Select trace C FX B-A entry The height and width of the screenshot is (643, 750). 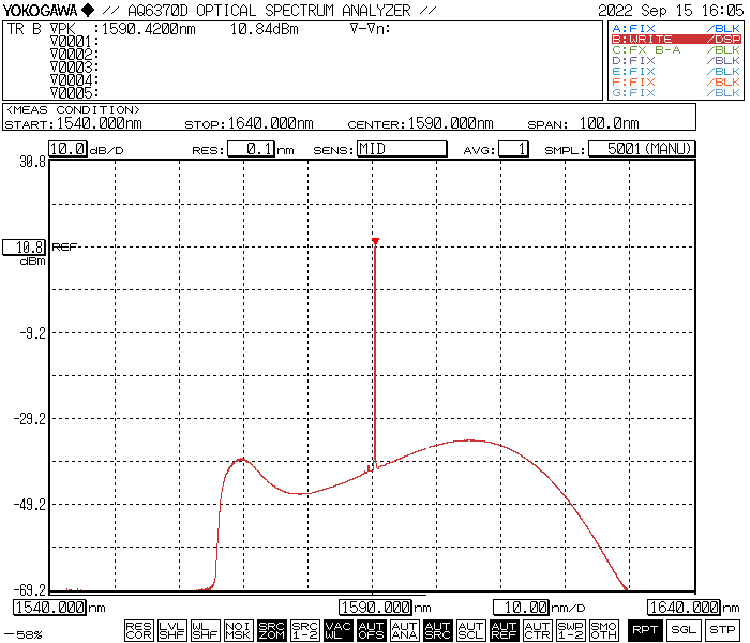pyautogui.click(x=675, y=50)
